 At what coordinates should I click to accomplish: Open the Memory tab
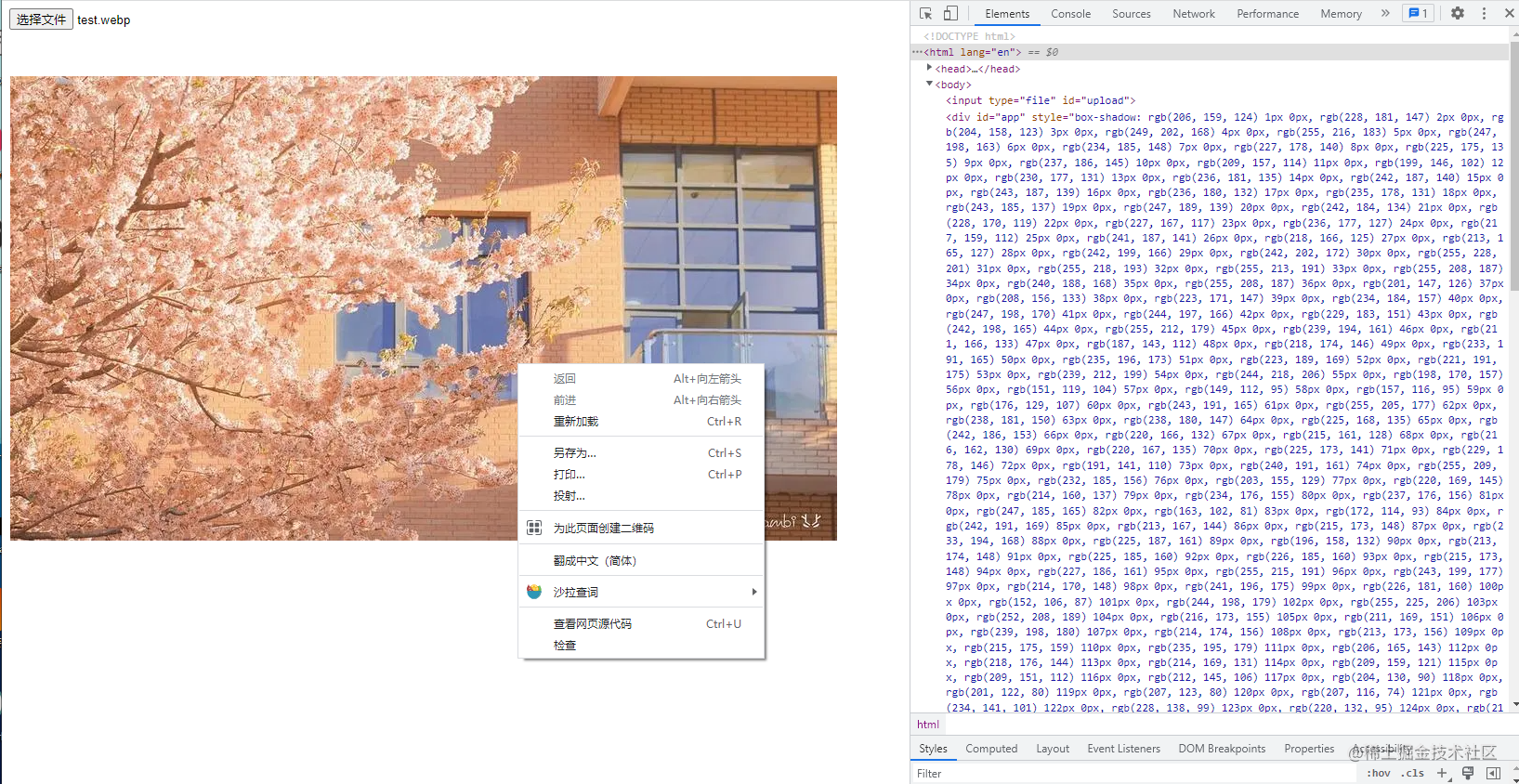1341,14
